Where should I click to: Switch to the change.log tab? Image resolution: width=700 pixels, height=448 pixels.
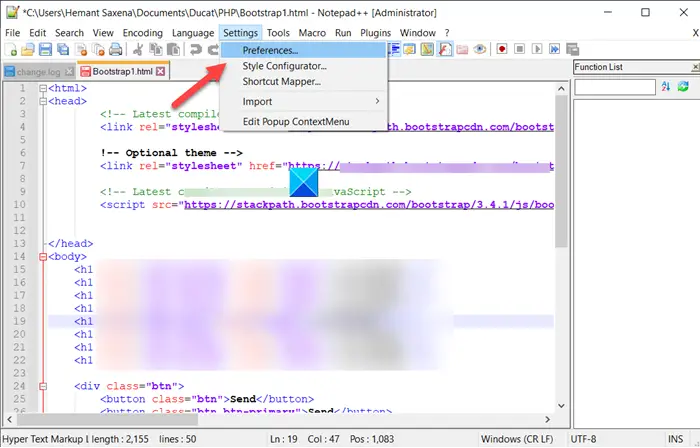38,72
